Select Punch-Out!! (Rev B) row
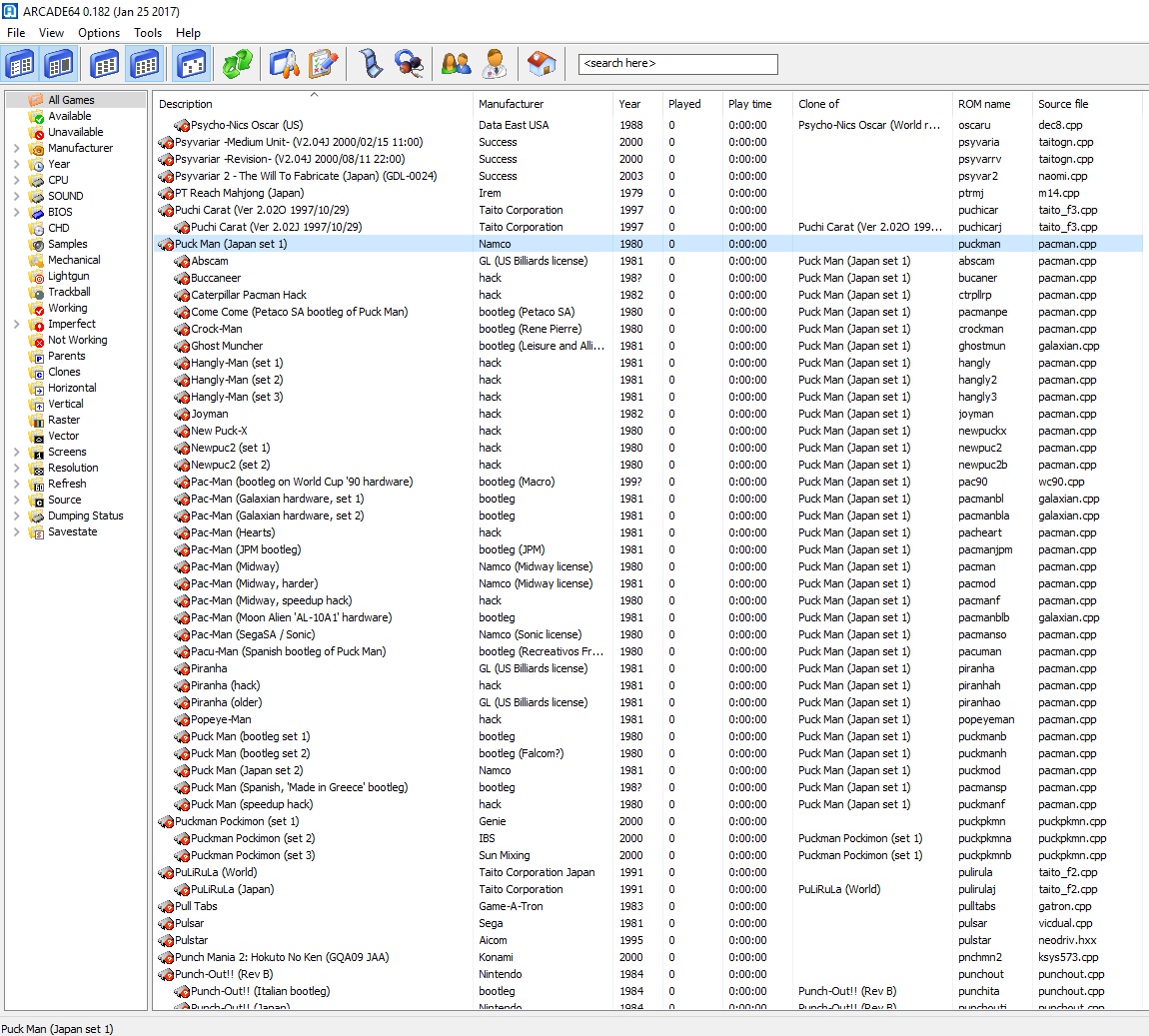The height and width of the screenshot is (1036, 1149). [648, 974]
